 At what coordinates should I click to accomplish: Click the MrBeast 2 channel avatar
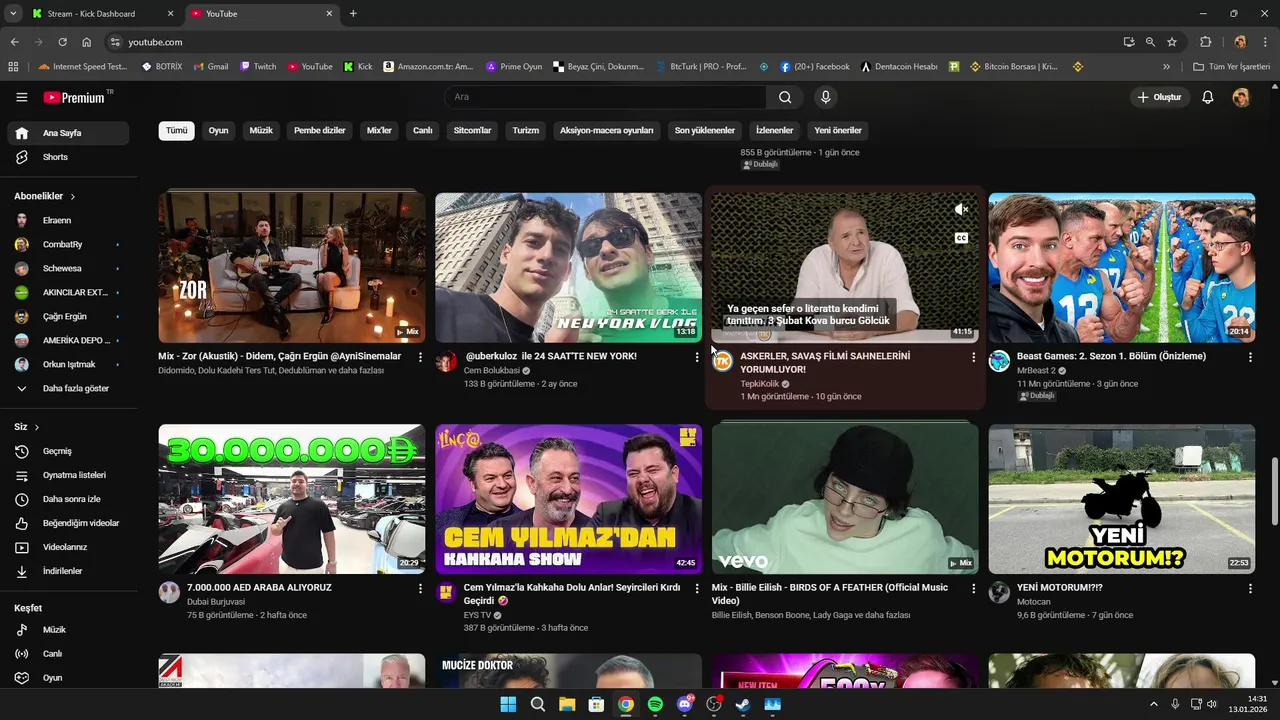click(999, 361)
